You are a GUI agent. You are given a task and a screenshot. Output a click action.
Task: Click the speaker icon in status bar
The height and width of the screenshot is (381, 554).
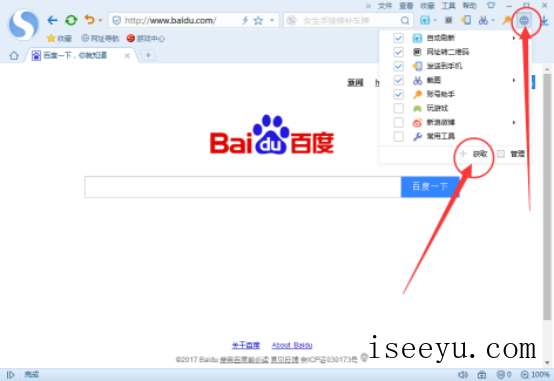pos(462,374)
